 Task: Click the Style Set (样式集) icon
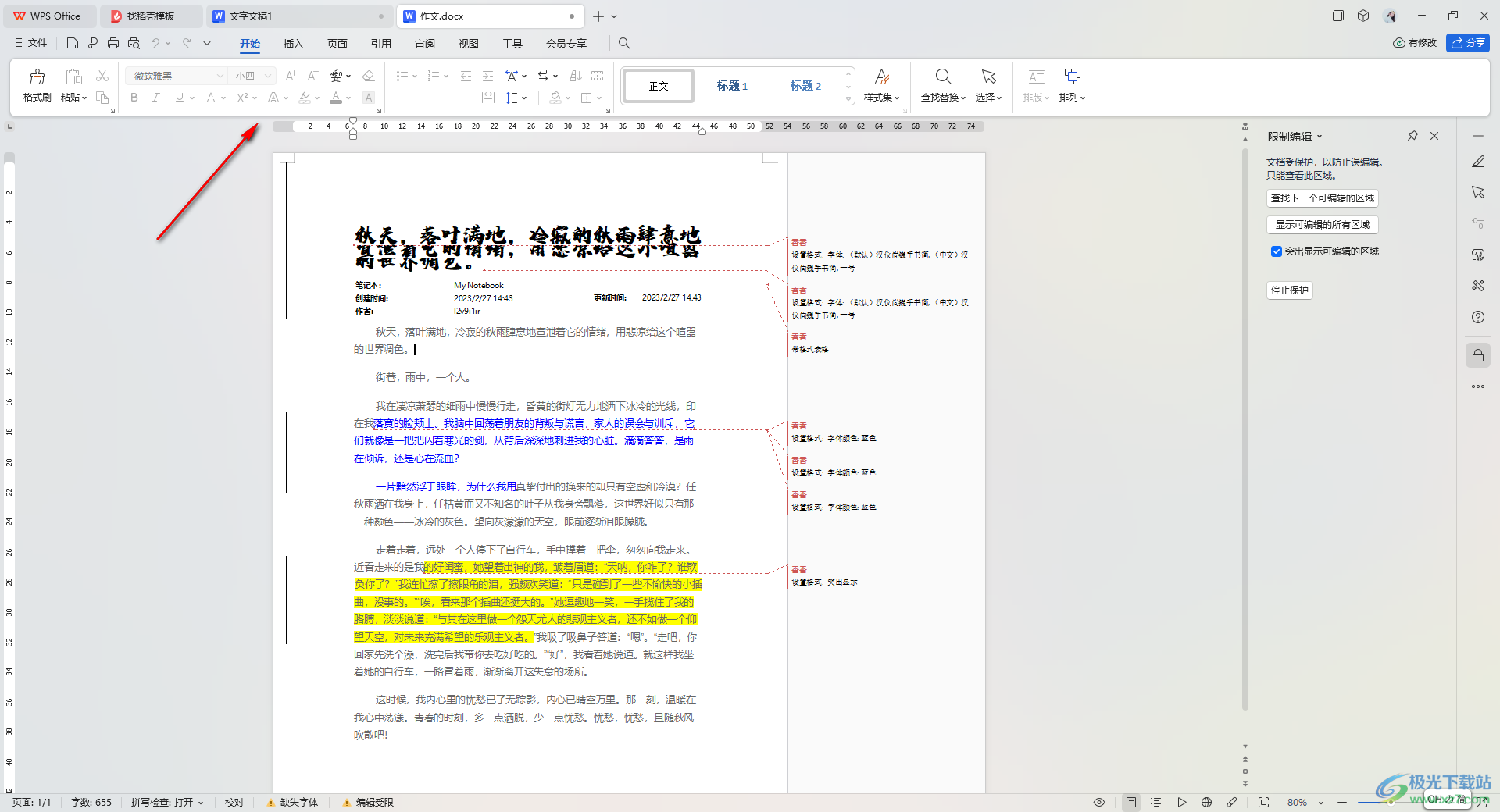pyautogui.click(x=881, y=77)
